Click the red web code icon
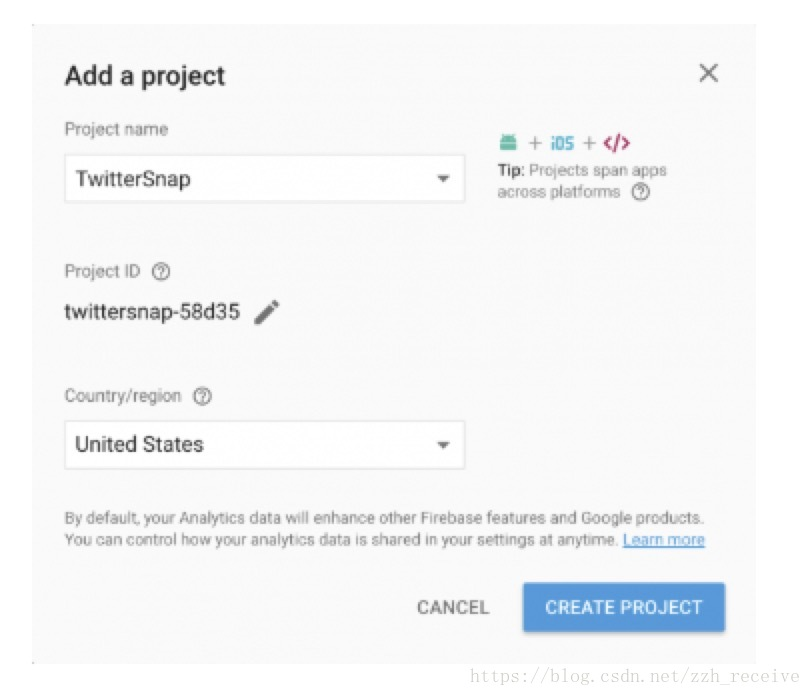Screen dimensions: 812x696 pos(617,143)
